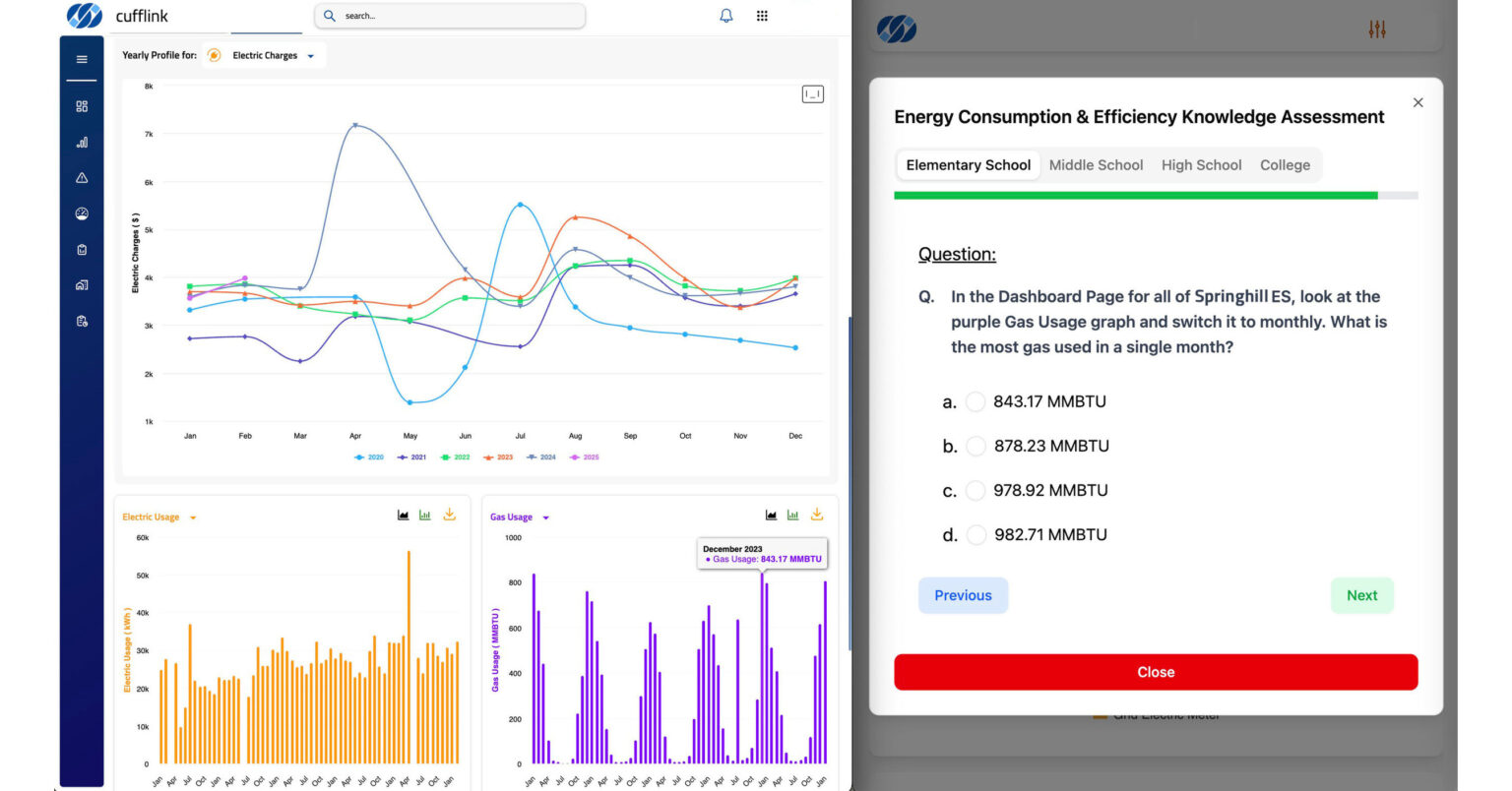The image size is (1512, 791).
Task: Switch to the Middle School tab
Action: (x=1096, y=165)
